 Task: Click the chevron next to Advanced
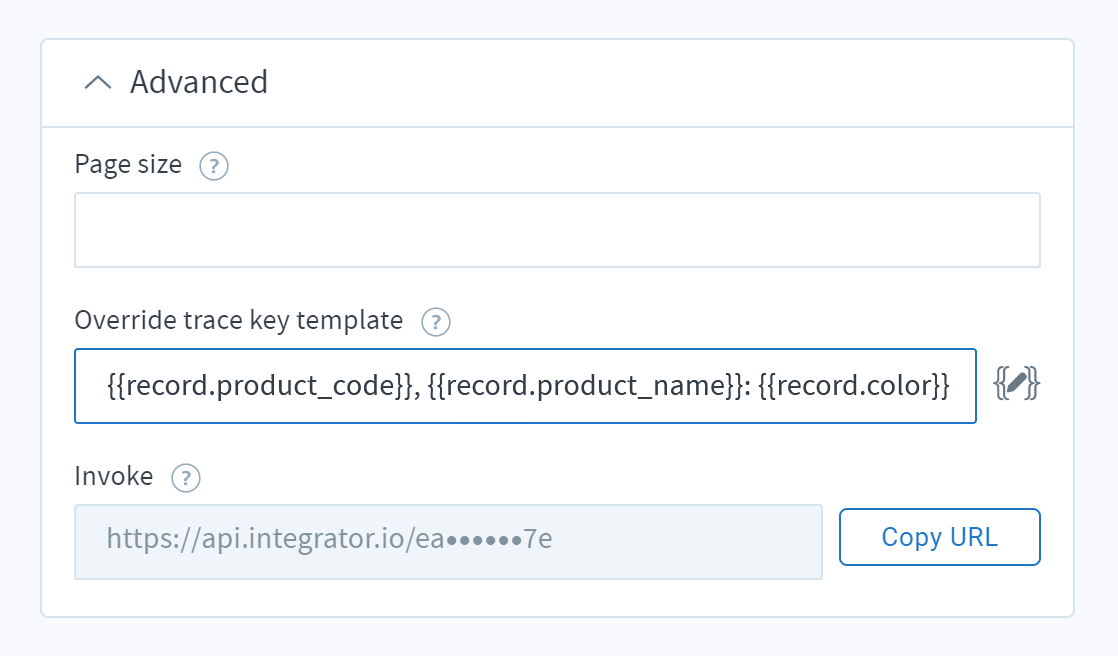(97, 83)
